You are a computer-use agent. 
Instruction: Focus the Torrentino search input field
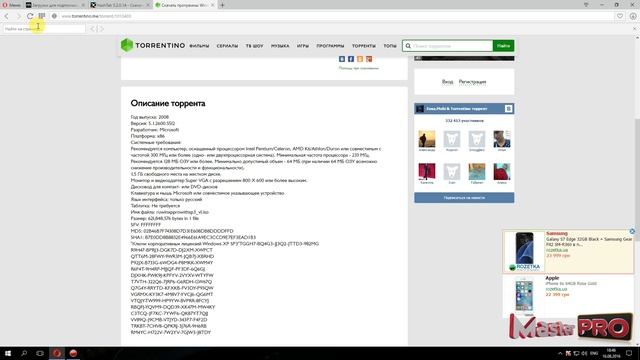[x=452, y=46]
